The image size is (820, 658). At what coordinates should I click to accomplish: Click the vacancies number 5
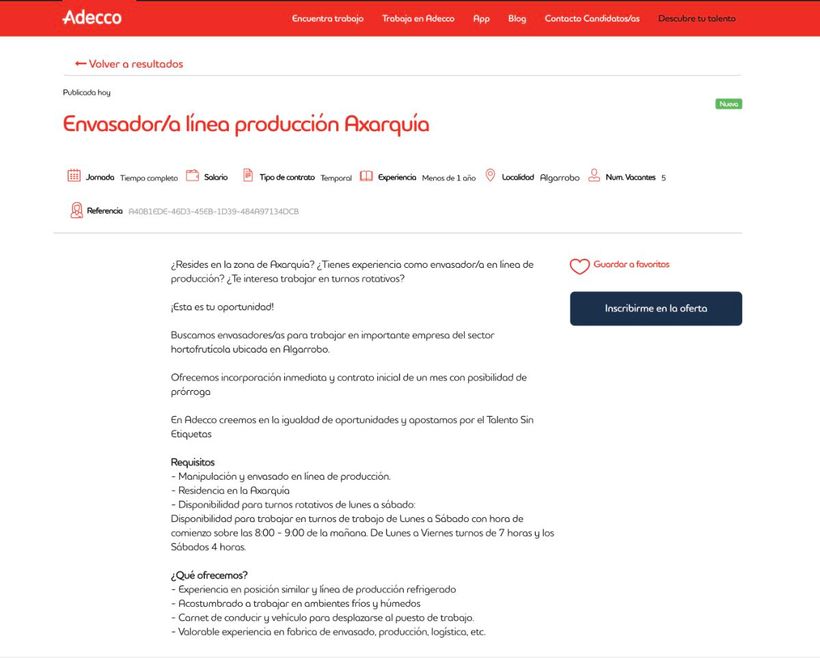pyautogui.click(x=663, y=178)
